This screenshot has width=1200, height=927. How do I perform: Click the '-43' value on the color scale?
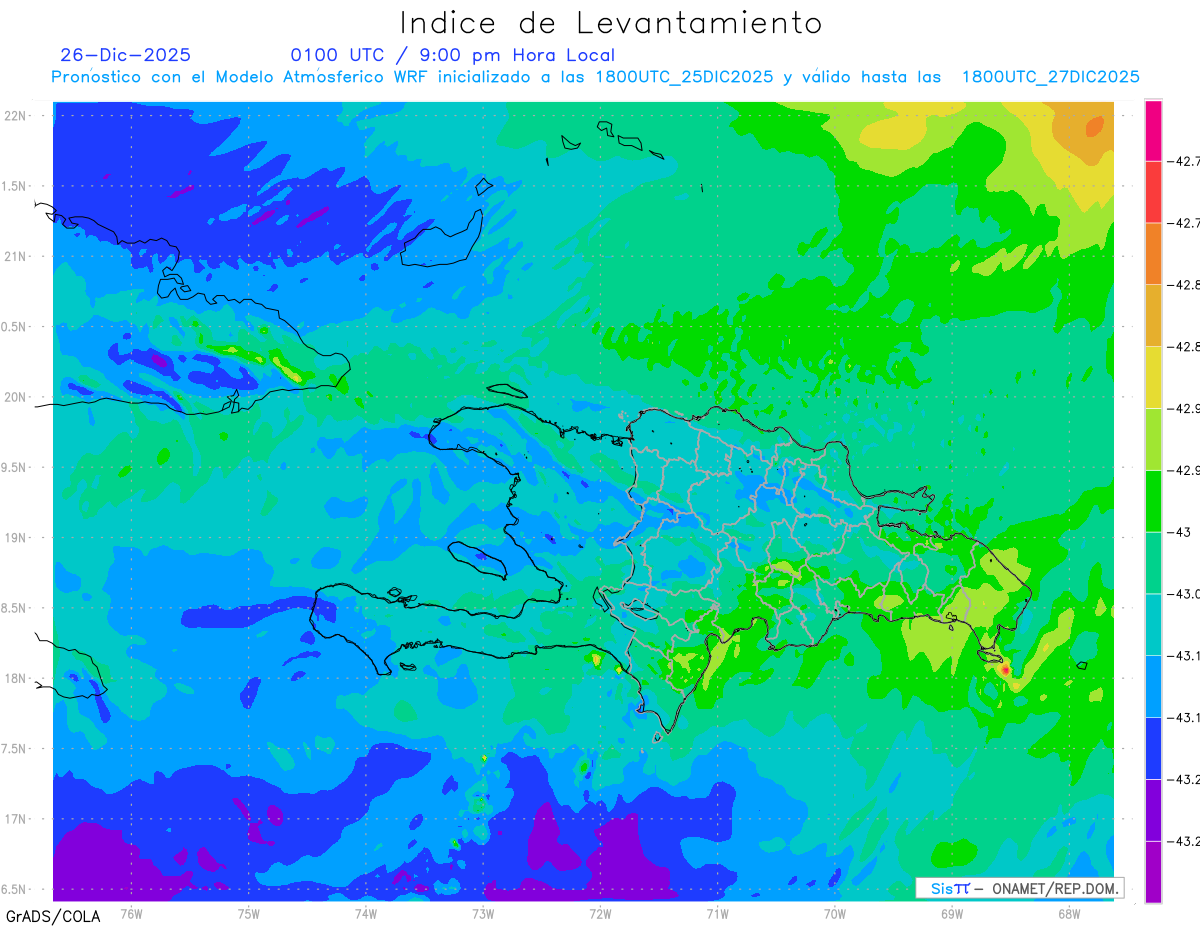point(1181,532)
